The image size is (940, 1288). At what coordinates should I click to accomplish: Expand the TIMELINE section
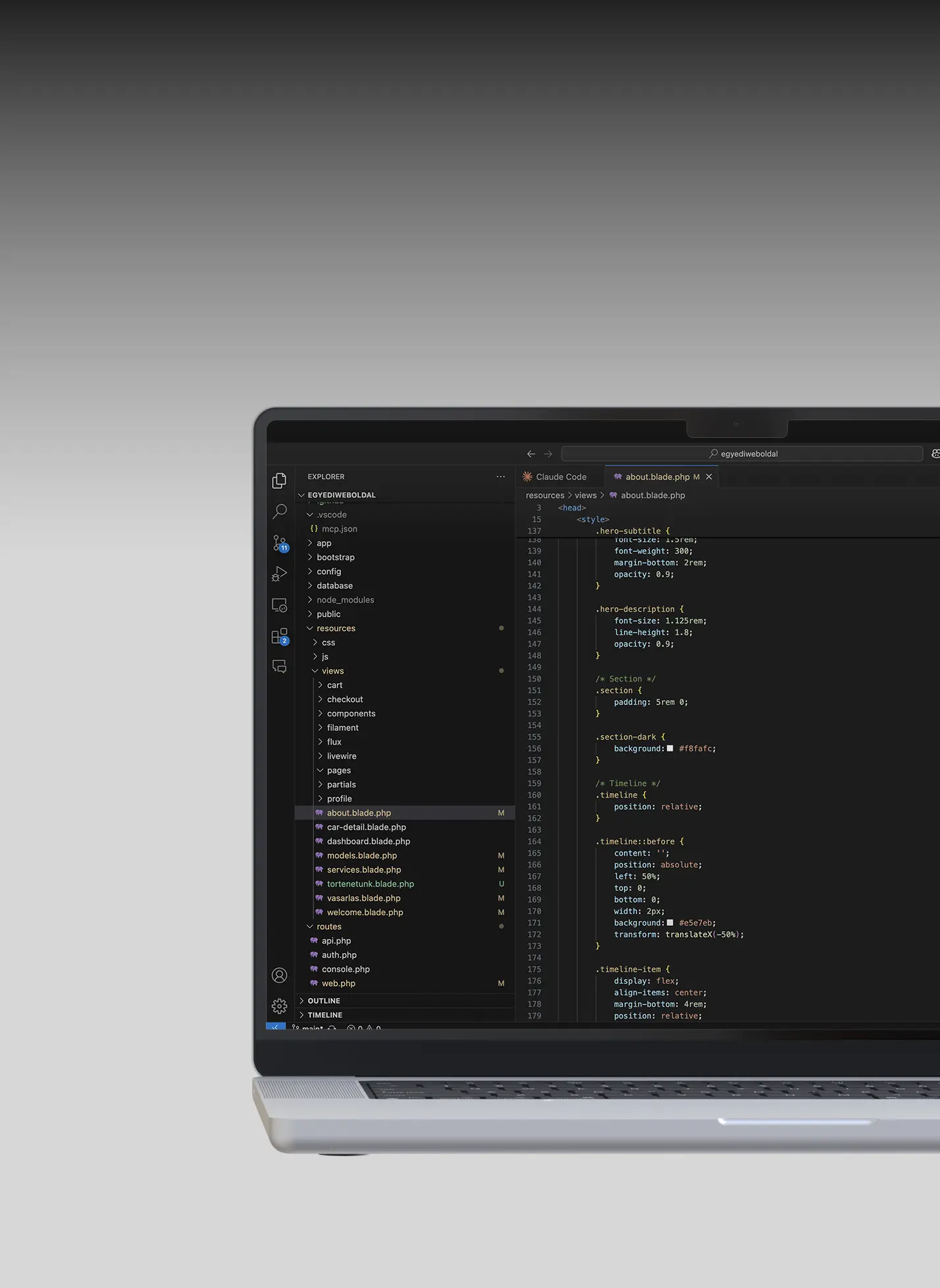point(325,1015)
